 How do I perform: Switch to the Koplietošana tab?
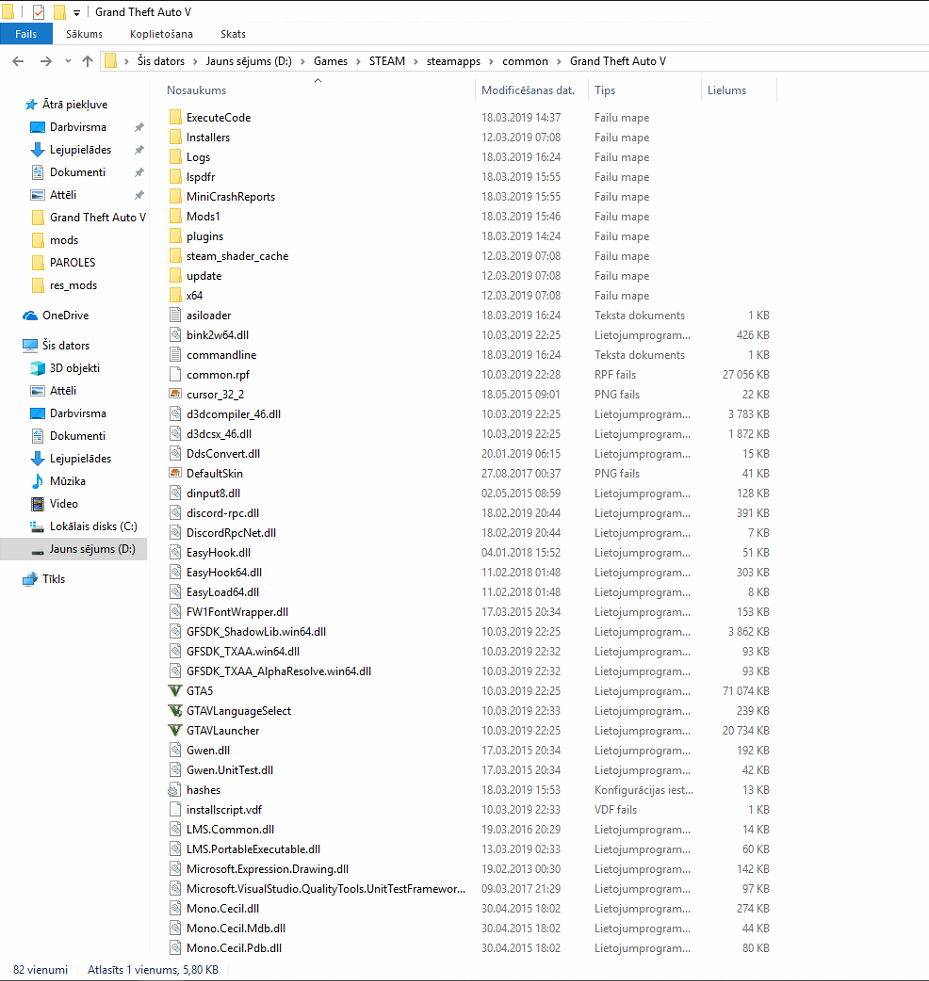point(161,34)
